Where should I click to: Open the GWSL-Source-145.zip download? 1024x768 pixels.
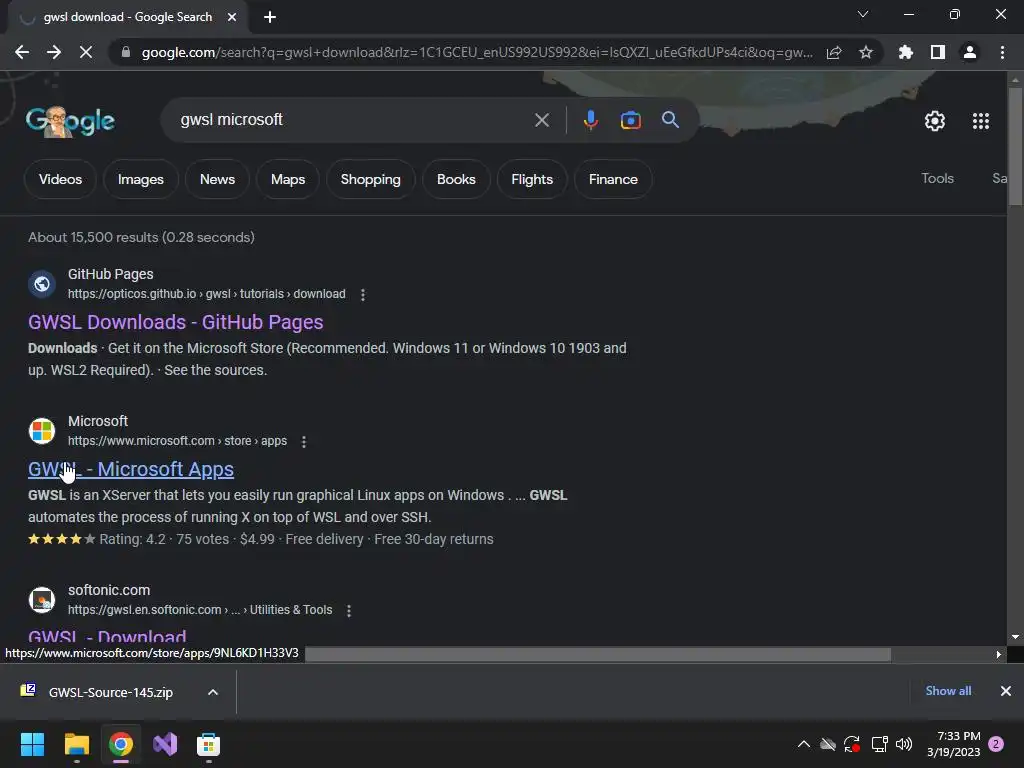110,692
